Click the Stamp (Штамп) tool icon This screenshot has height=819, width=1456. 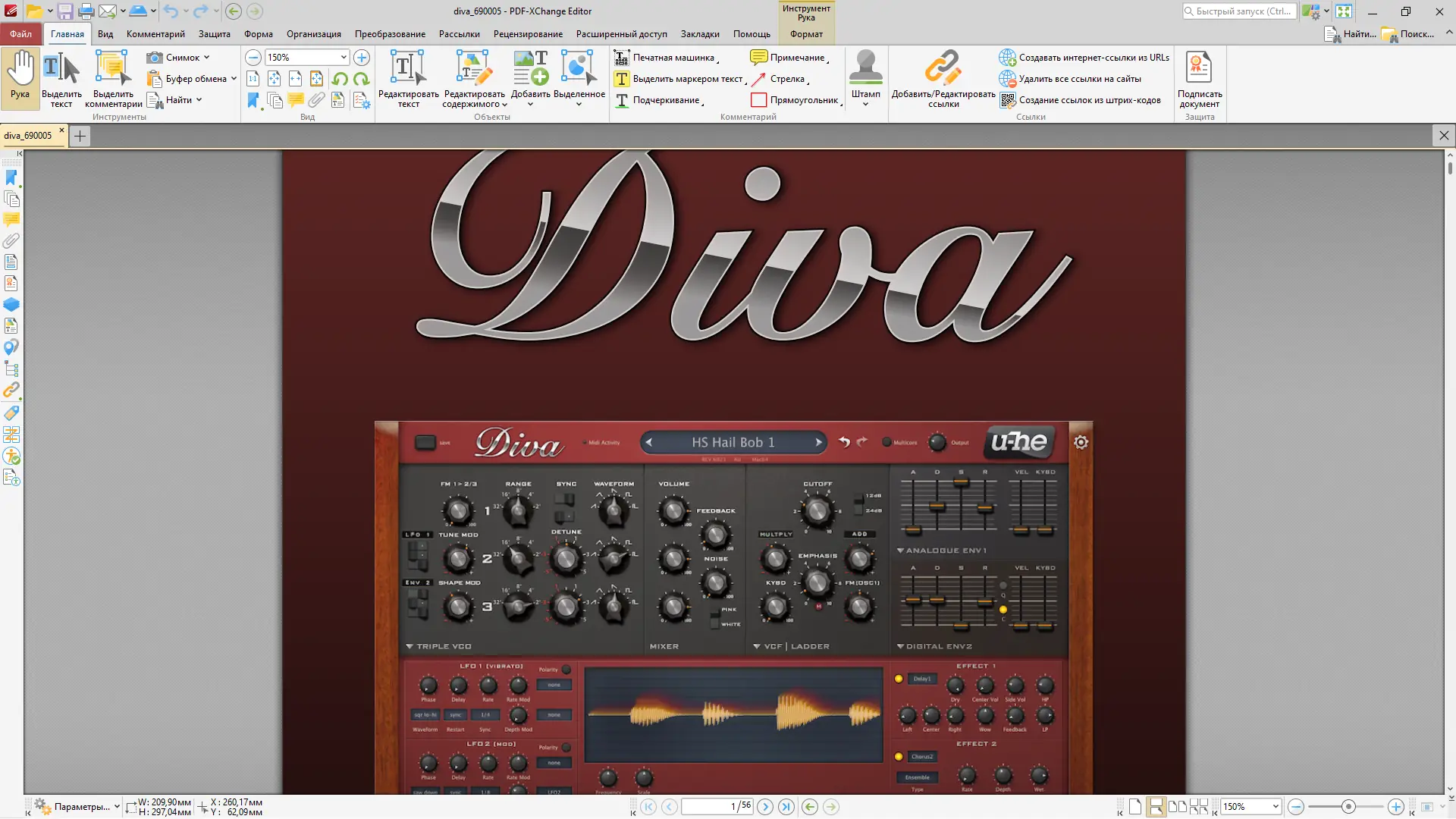pyautogui.click(x=865, y=68)
